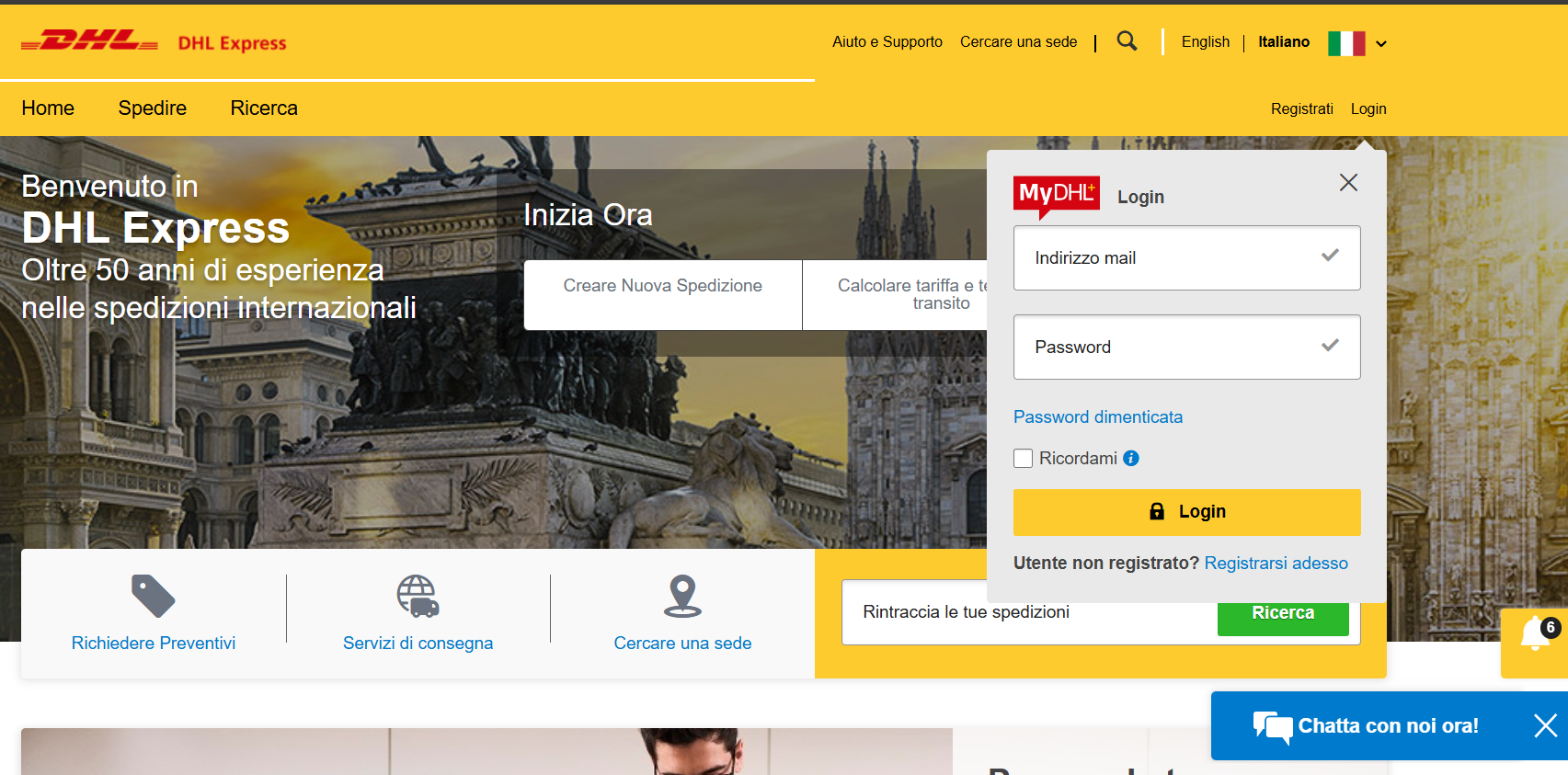Screen dimensions: 1568x775
Task: Open the Spedire menu
Action: pos(153,108)
